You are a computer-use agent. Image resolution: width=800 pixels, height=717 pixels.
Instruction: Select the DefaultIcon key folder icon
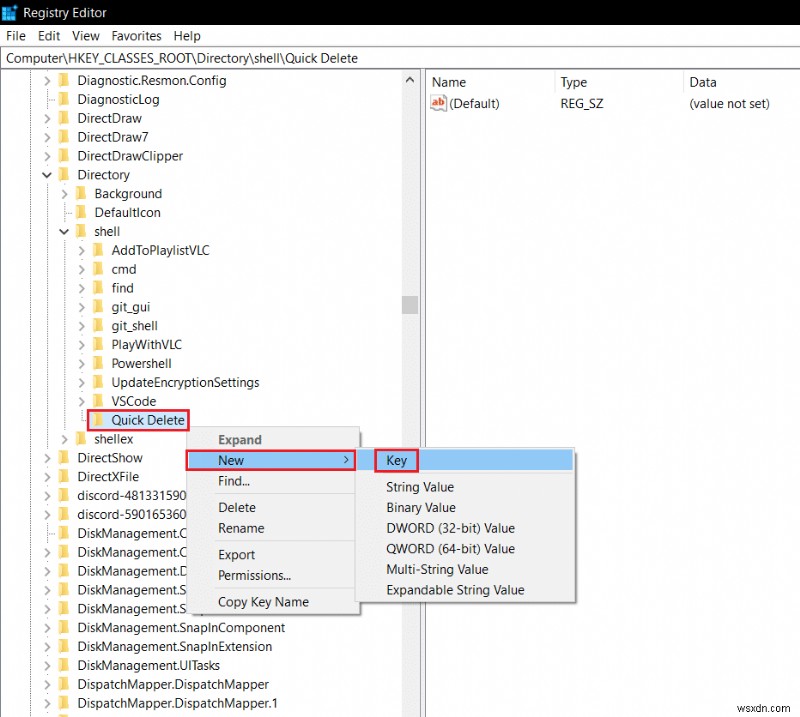(x=83, y=212)
